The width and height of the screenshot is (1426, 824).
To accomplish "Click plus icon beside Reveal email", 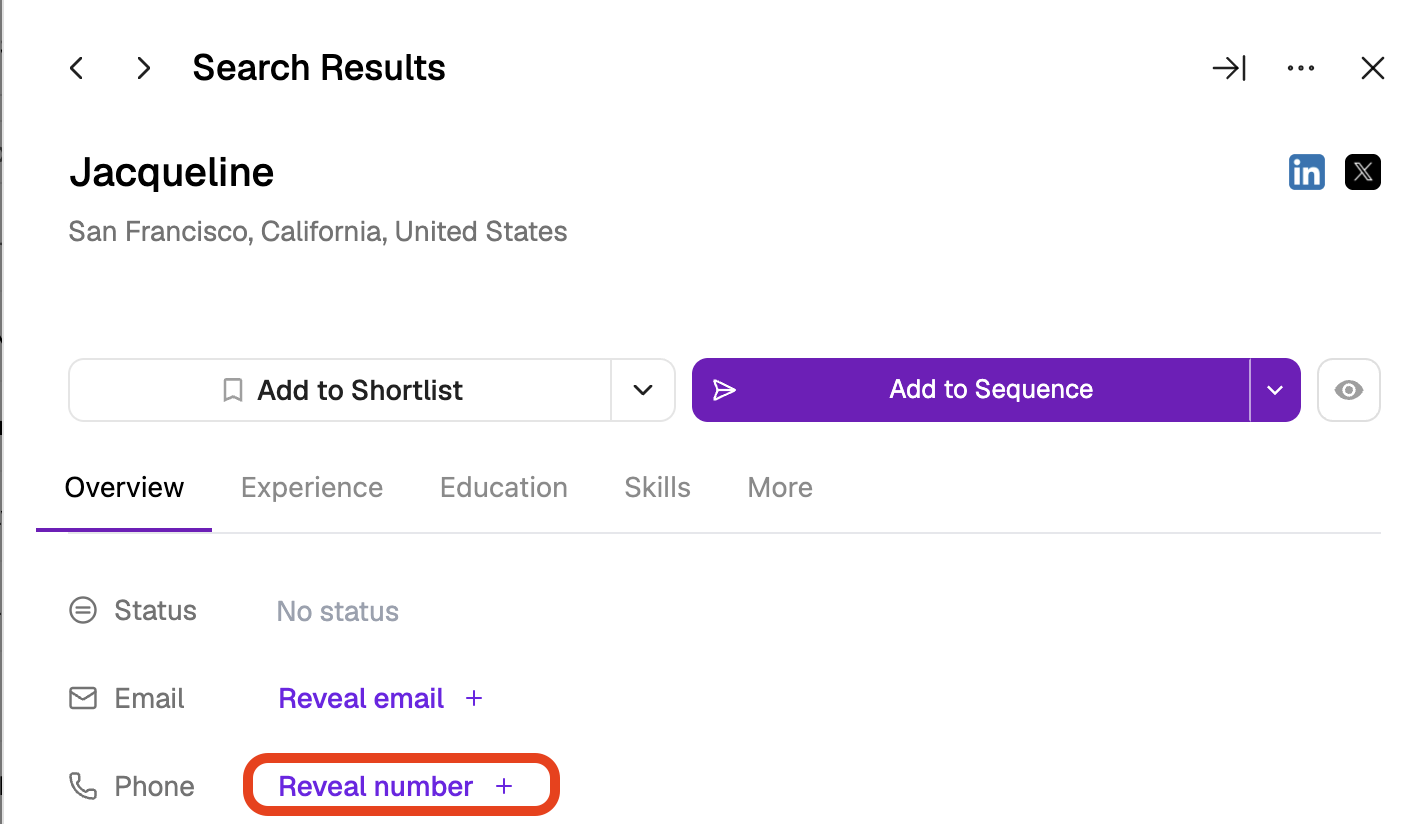I will [474, 698].
